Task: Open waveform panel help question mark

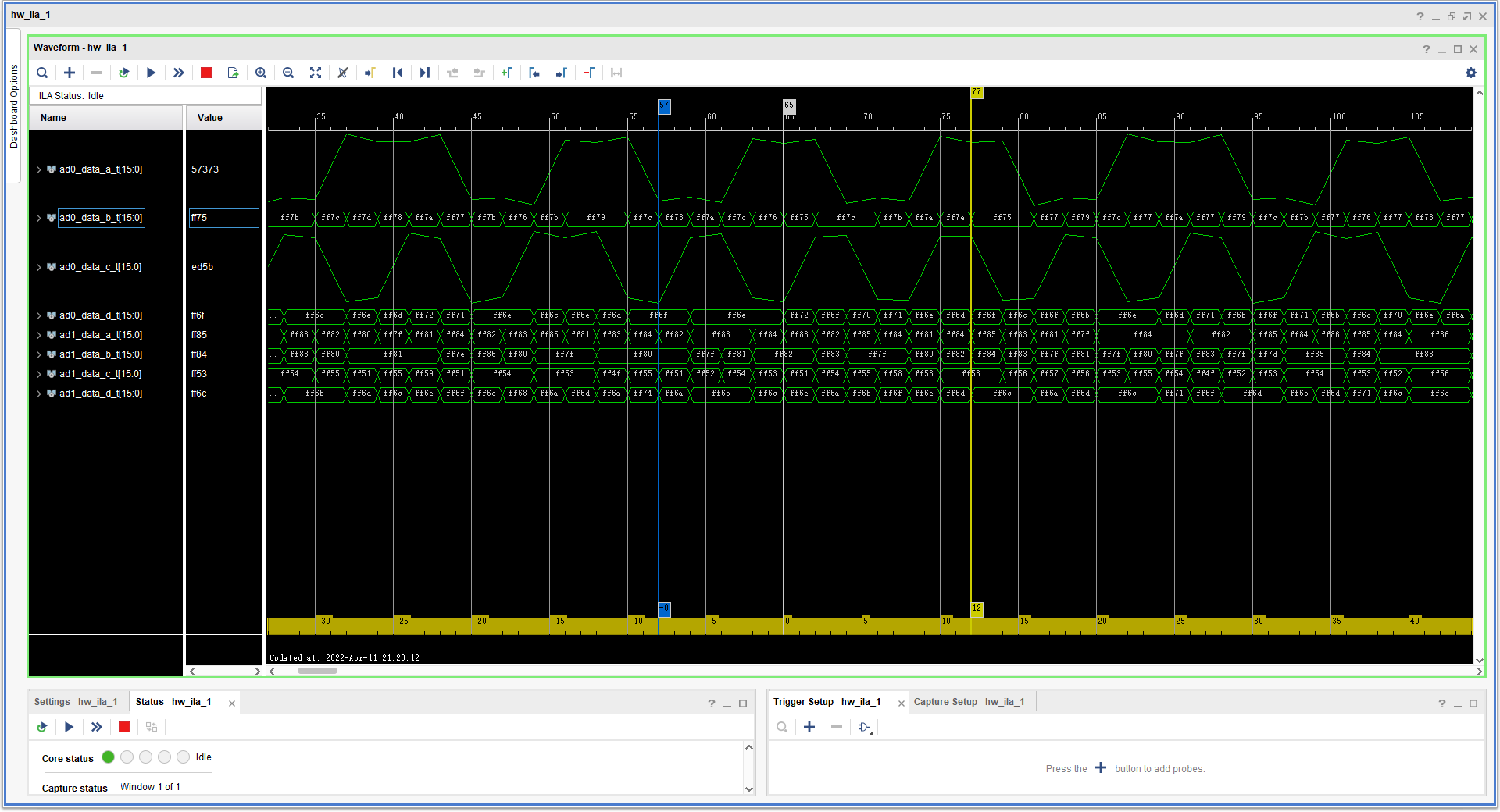Action: tap(1427, 49)
